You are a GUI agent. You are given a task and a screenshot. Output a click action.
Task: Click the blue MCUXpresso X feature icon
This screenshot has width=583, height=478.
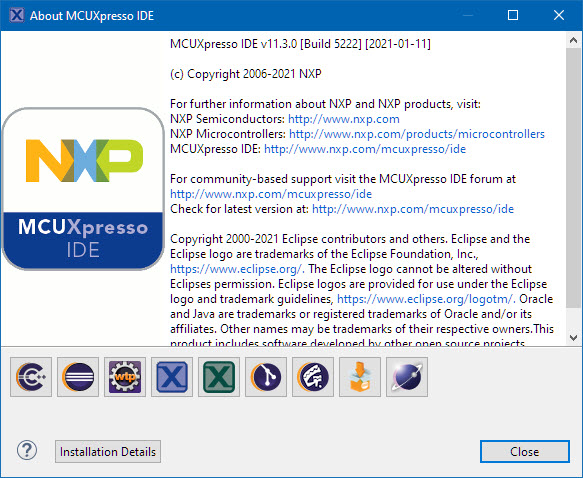point(172,377)
